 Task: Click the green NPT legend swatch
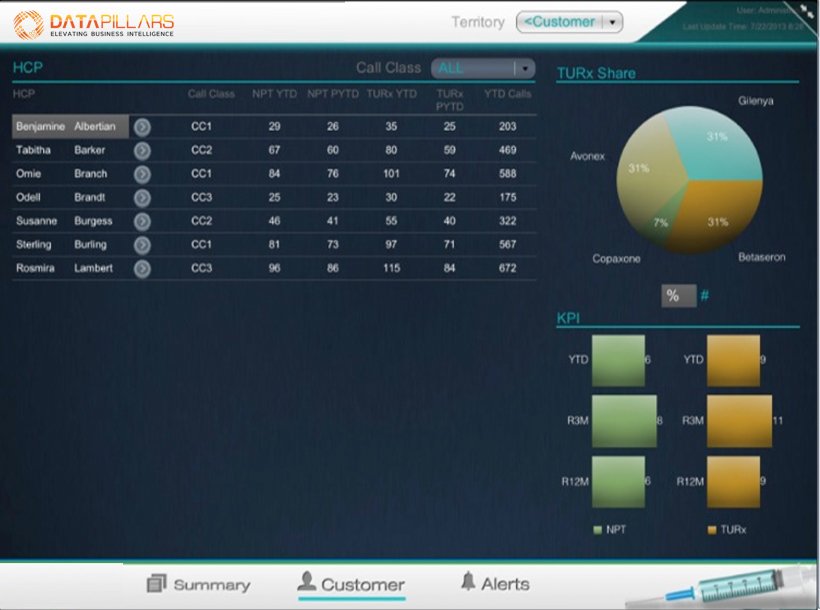598,530
